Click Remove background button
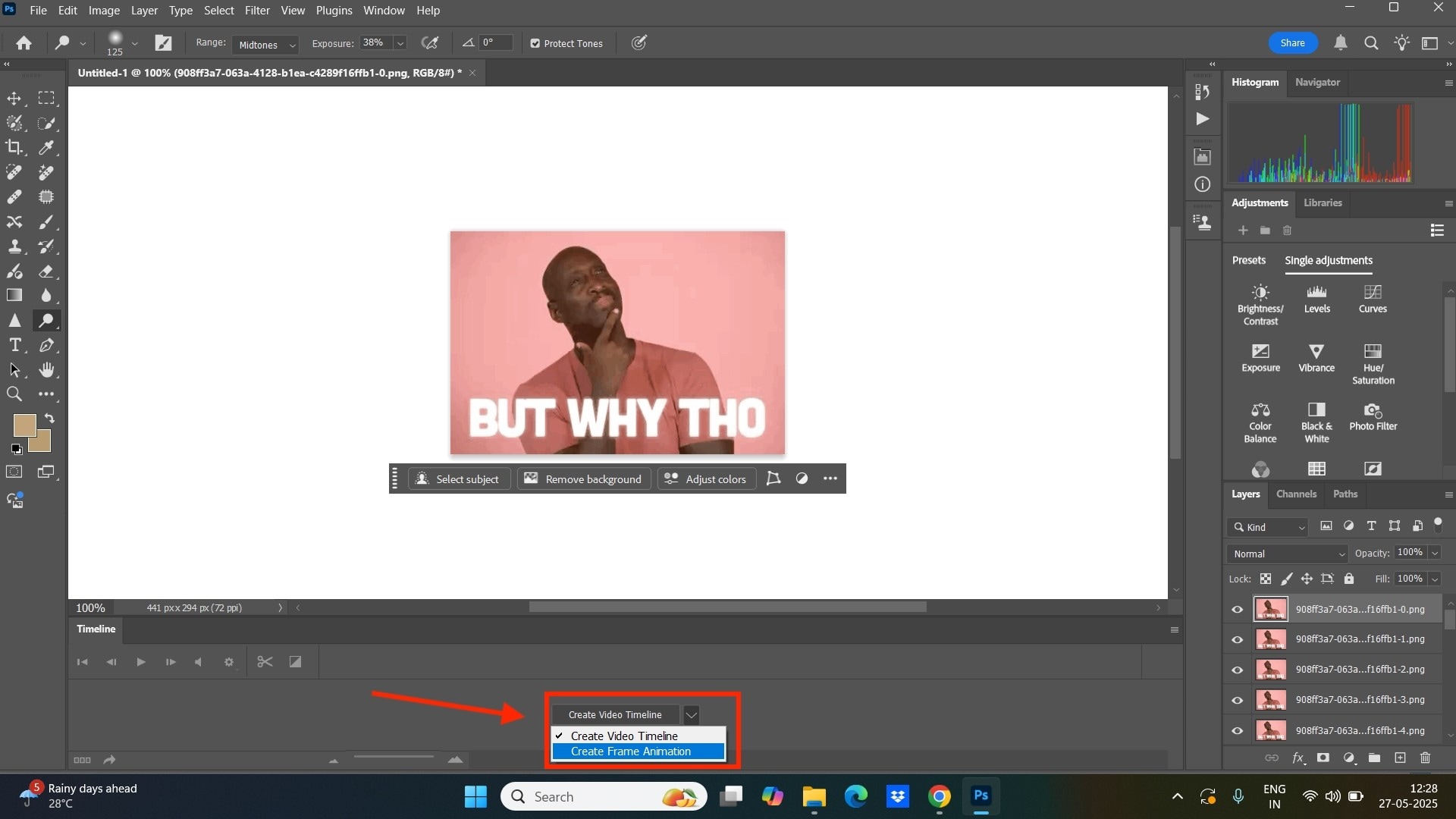The height and width of the screenshot is (819, 1456). tap(583, 479)
